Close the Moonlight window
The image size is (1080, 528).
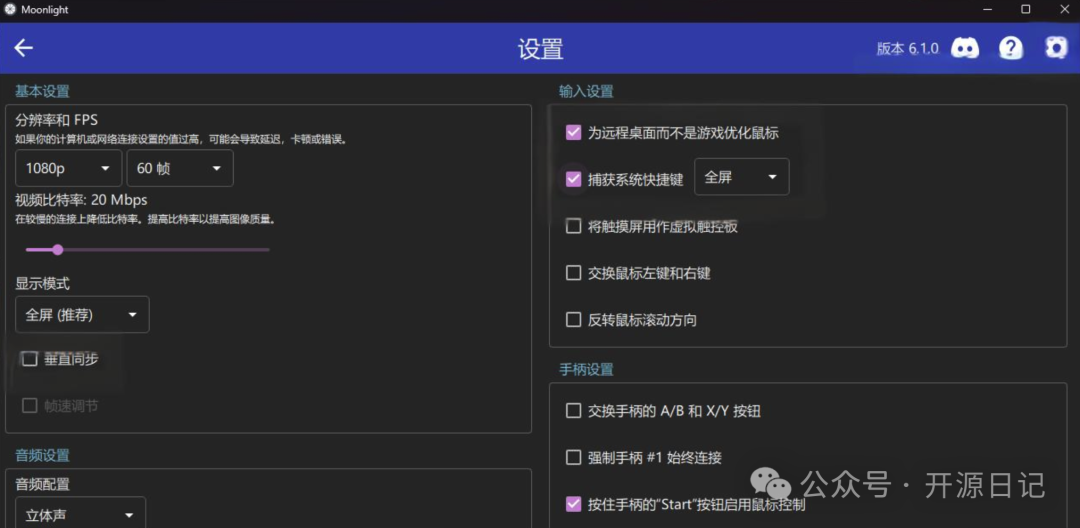point(1061,9)
